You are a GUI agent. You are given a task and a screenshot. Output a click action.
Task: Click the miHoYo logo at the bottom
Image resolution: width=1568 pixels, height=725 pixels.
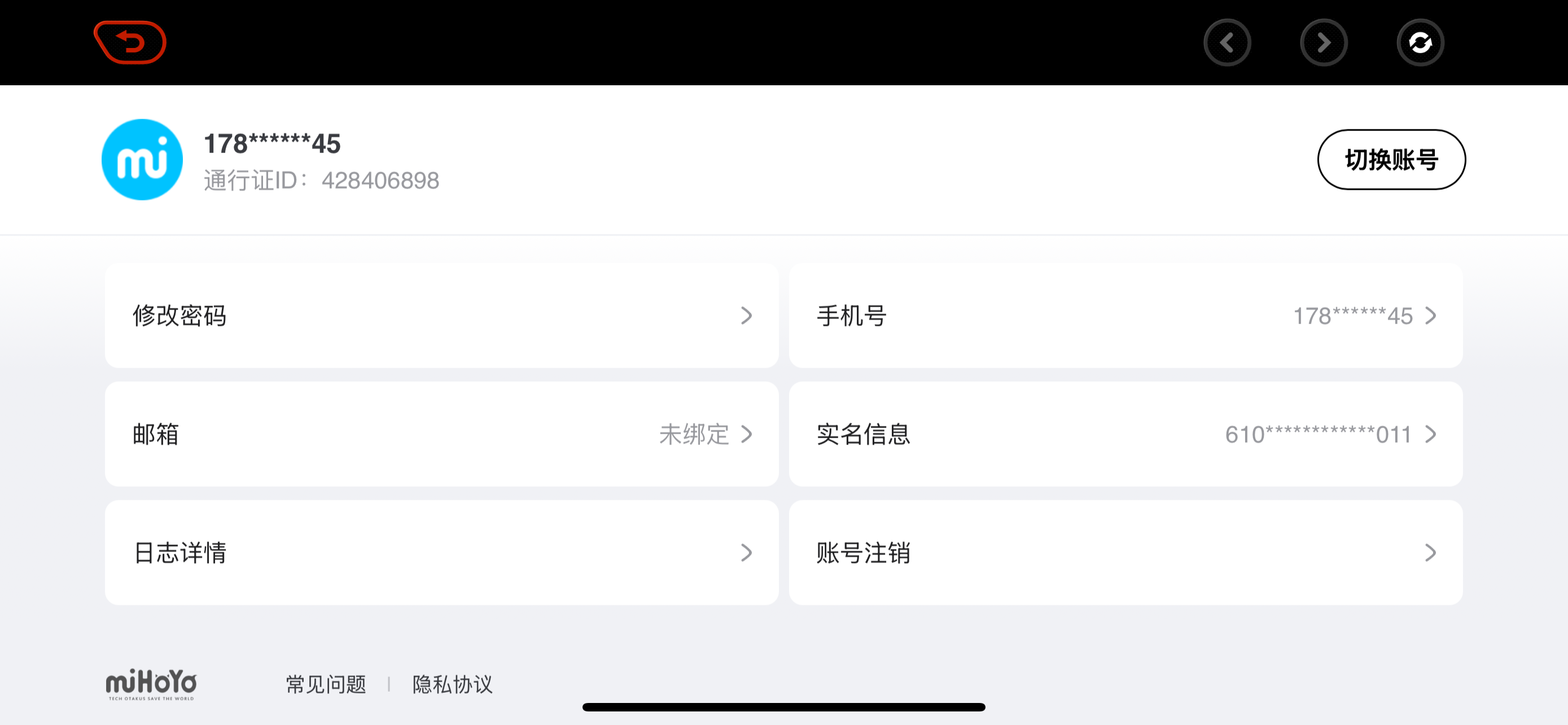pos(151,684)
